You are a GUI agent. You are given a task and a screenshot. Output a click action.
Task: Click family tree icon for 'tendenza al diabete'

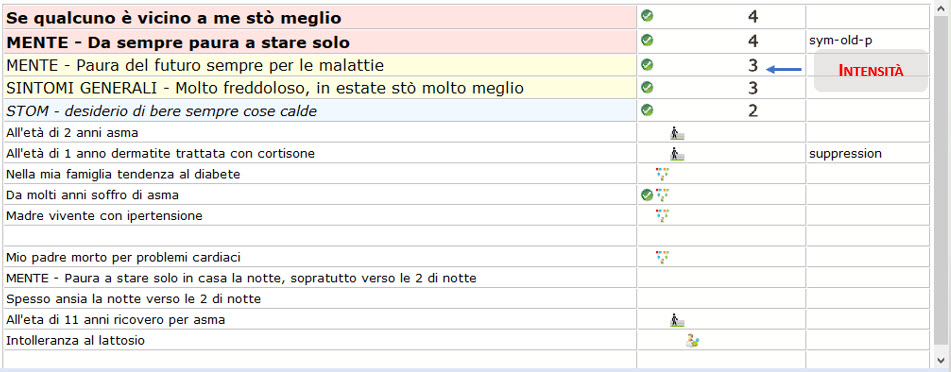(x=662, y=175)
